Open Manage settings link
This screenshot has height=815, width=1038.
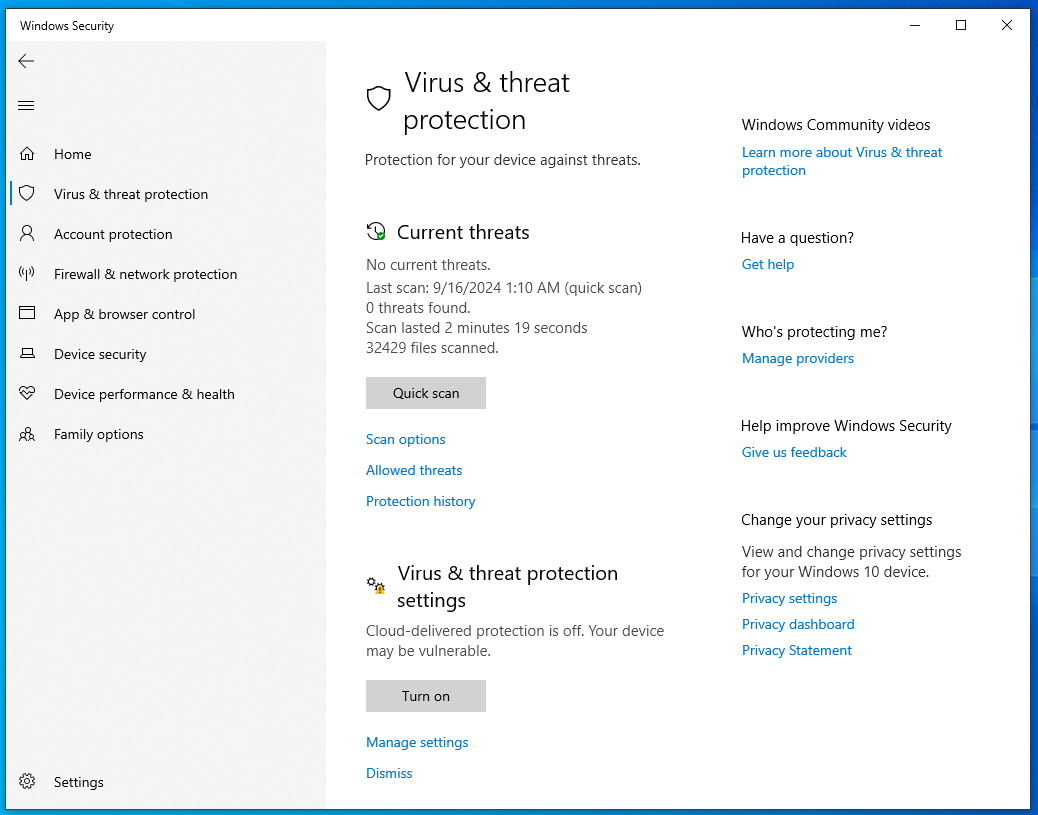click(x=417, y=742)
